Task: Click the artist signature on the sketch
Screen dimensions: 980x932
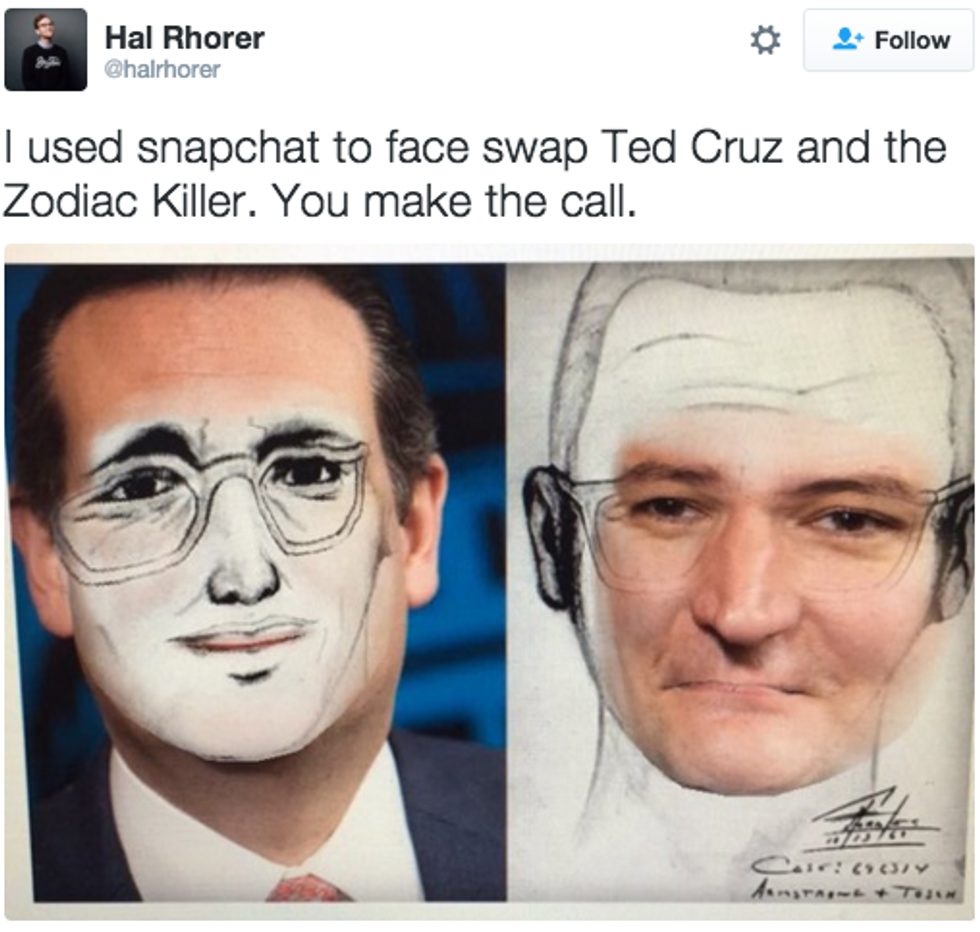Action: pyautogui.click(x=875, y=822)
